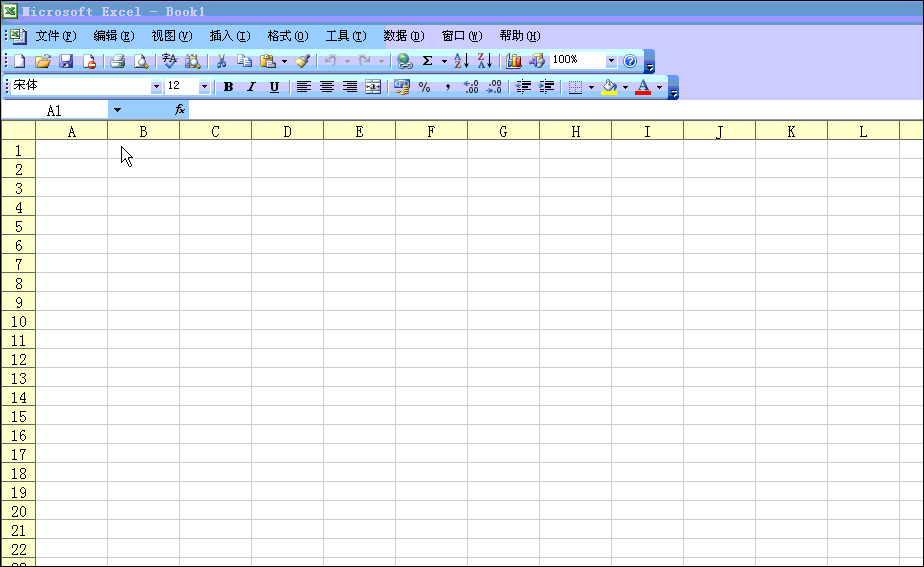Increase the indent
Screen dimensions: 924x567
point(546,87)
